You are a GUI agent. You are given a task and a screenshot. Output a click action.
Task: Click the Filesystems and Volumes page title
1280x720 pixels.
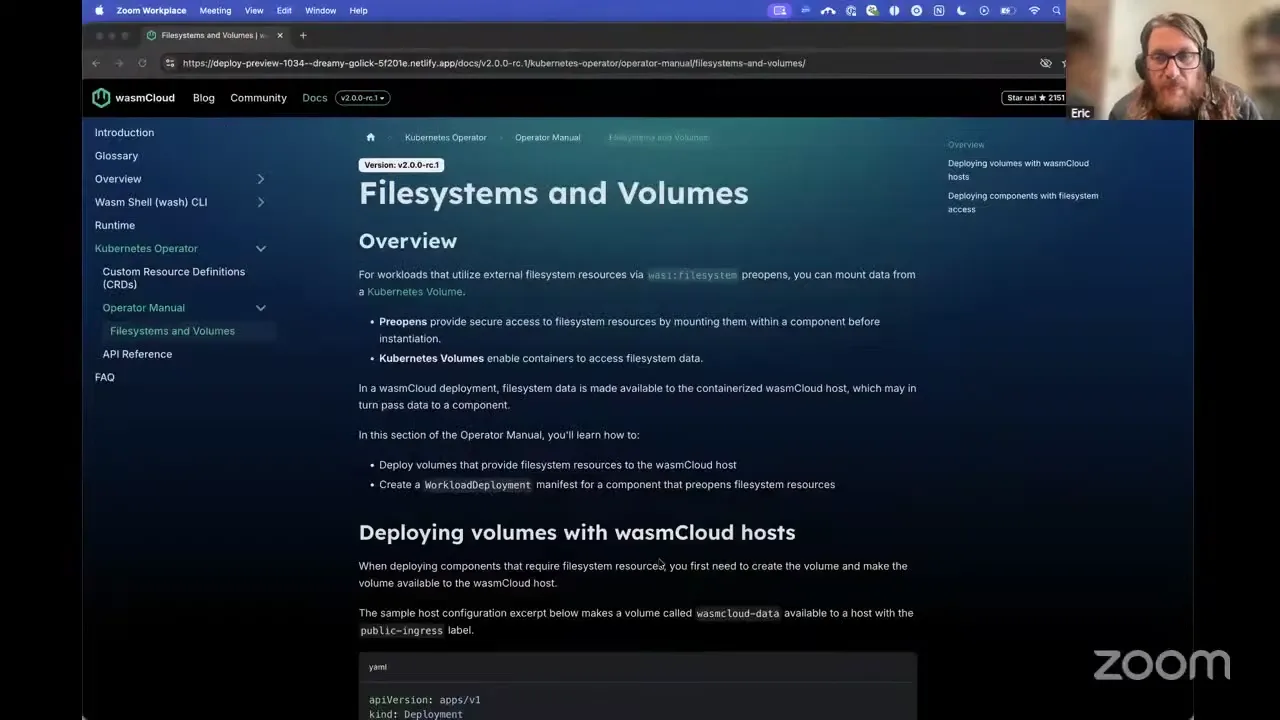(x=553, y=193)
